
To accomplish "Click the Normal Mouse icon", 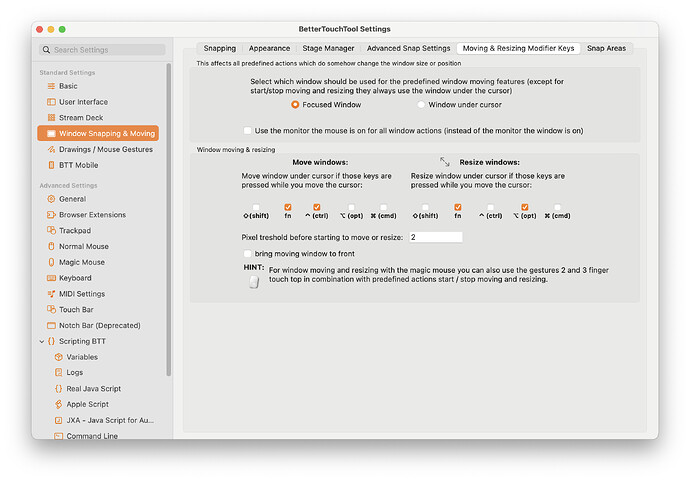I will click(51, 246).
